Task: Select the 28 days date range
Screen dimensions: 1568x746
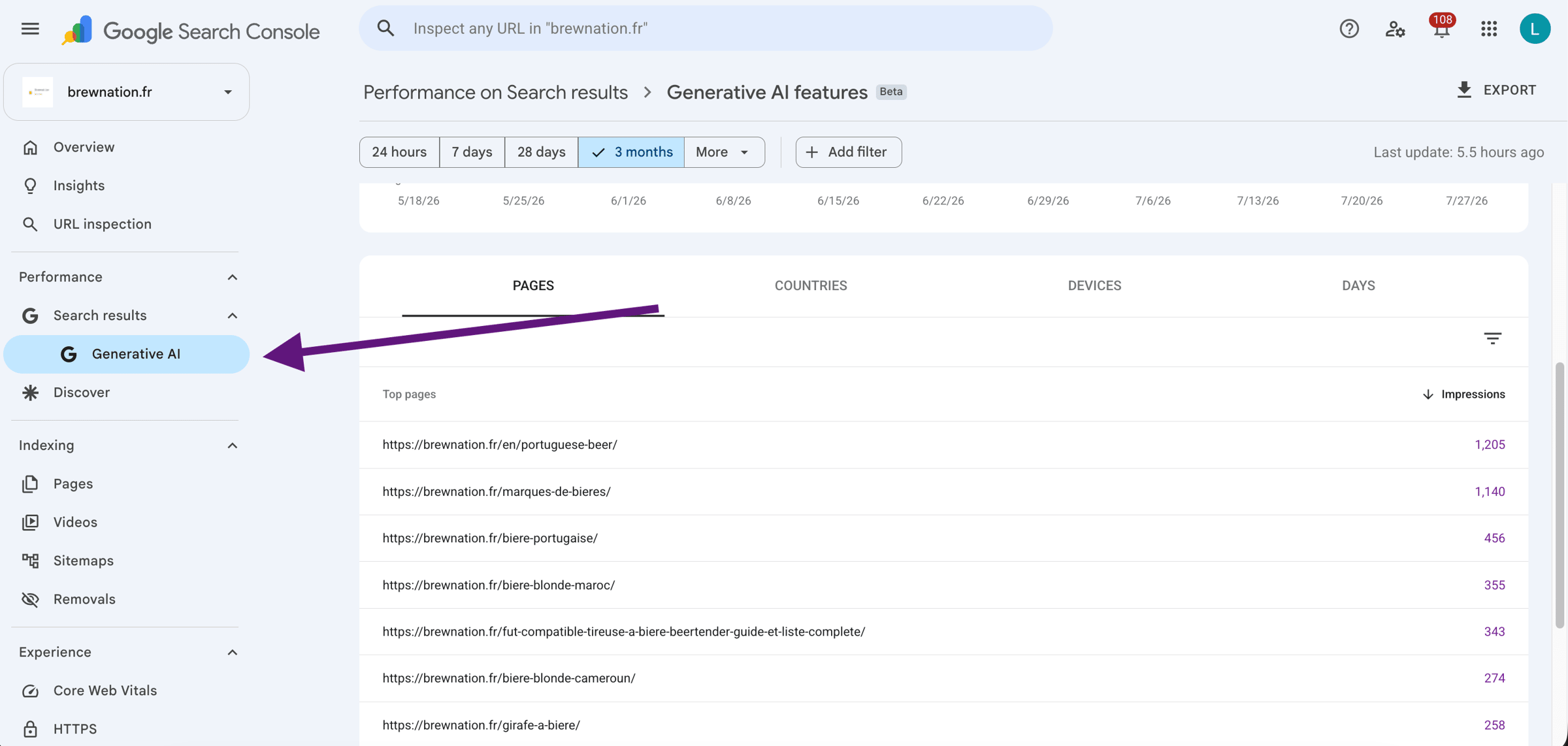Action: [x=541, y=152]
